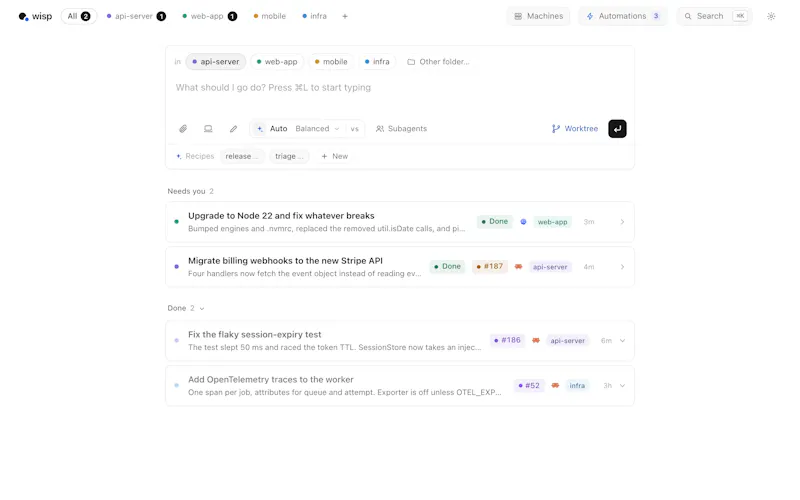800x500 pixels.
Task: Collapse the Done section chevron
Action: (202, 309)
